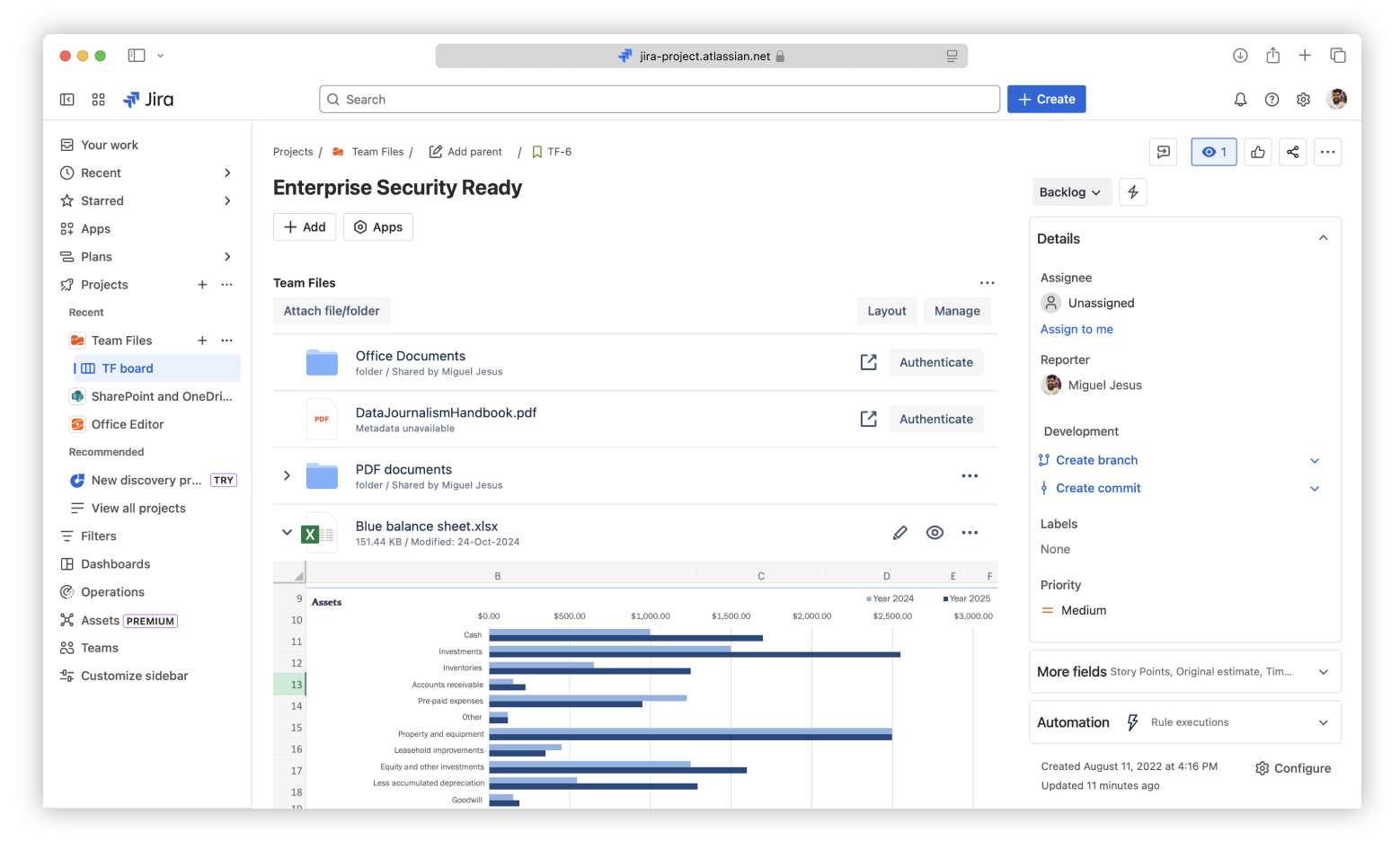
Task: Expand Create commit options chevron
Action: (1315, 489)
